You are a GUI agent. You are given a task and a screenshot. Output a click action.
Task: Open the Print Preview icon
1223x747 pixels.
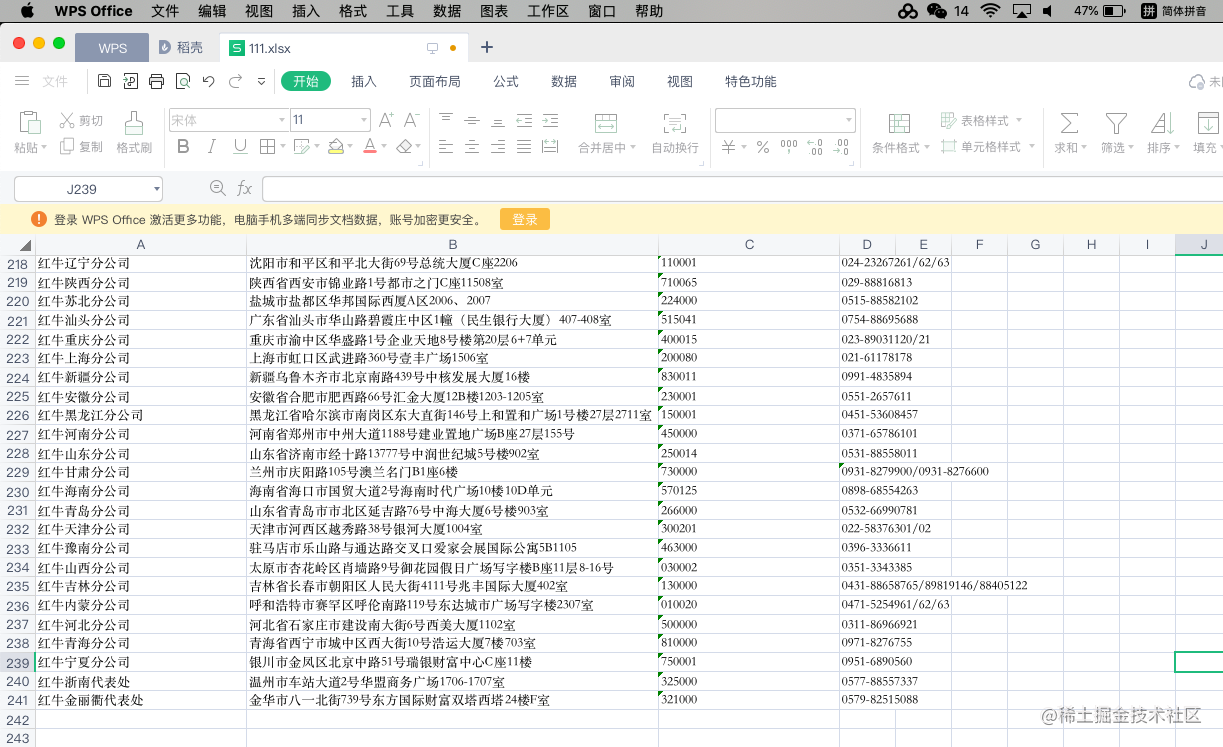(x=183, y=81)
